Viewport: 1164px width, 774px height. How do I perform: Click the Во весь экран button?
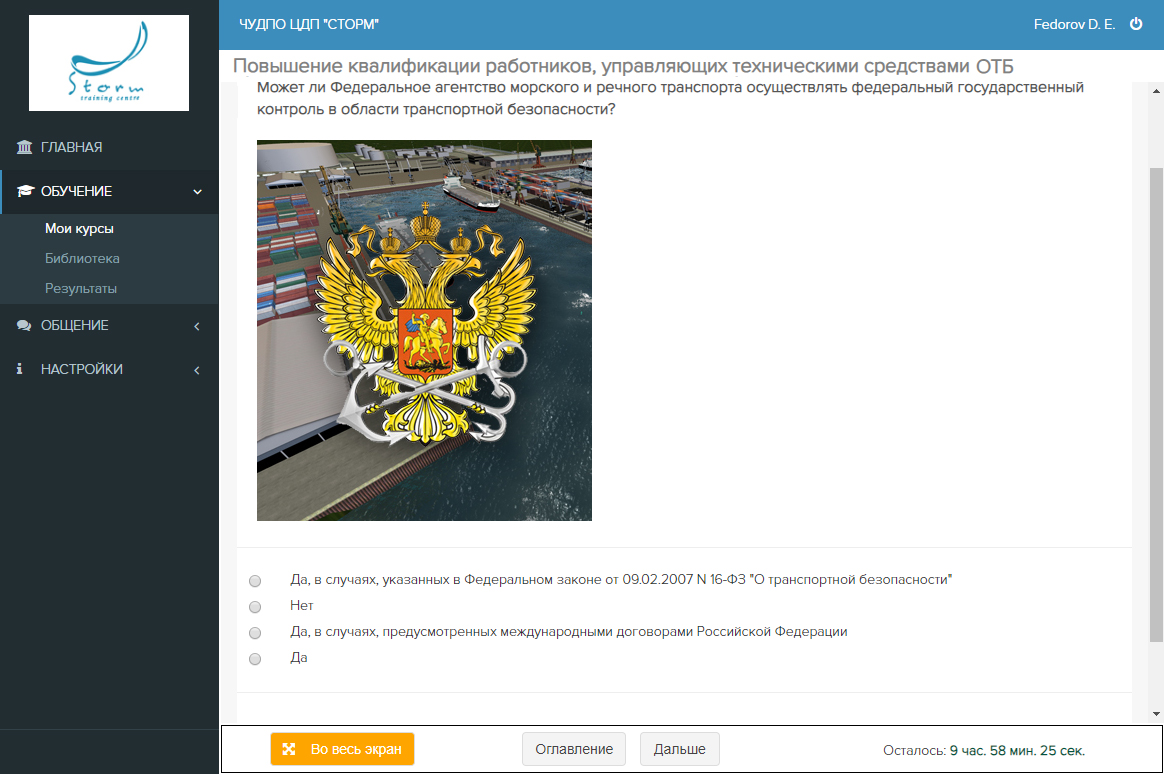(342, 750)
